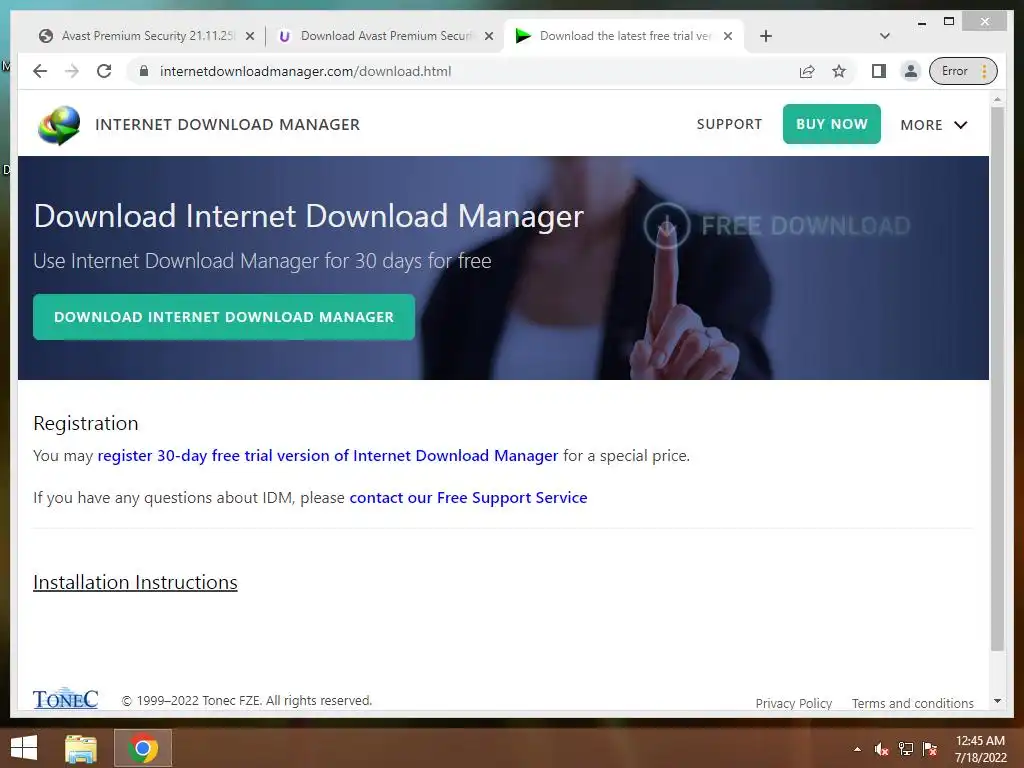Open the Privacy Policy footer link
Image resolution: width=1024 pixels, height=768 pixels.
click(793, 703)
